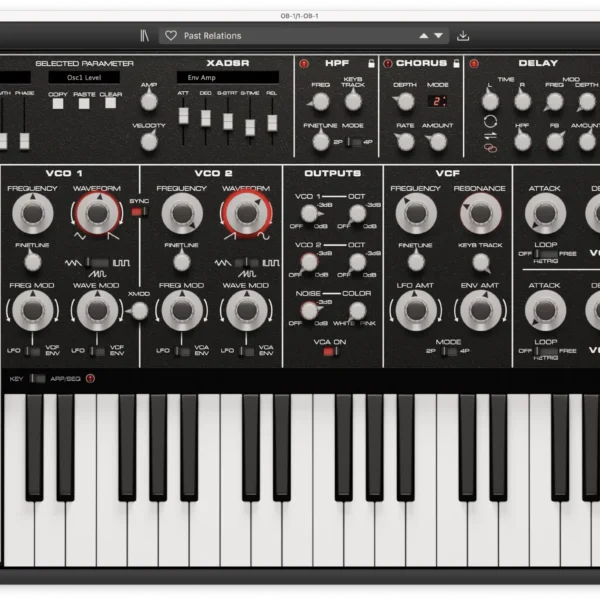Viewport: 600px width, 600px height.
Task: Select the Osc1 Level parameter display
Action: [x=84, y=77]
